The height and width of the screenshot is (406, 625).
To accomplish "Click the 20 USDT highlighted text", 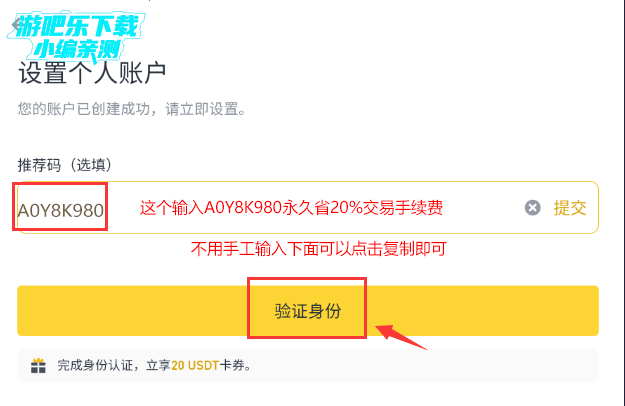I will pos(195,365).
